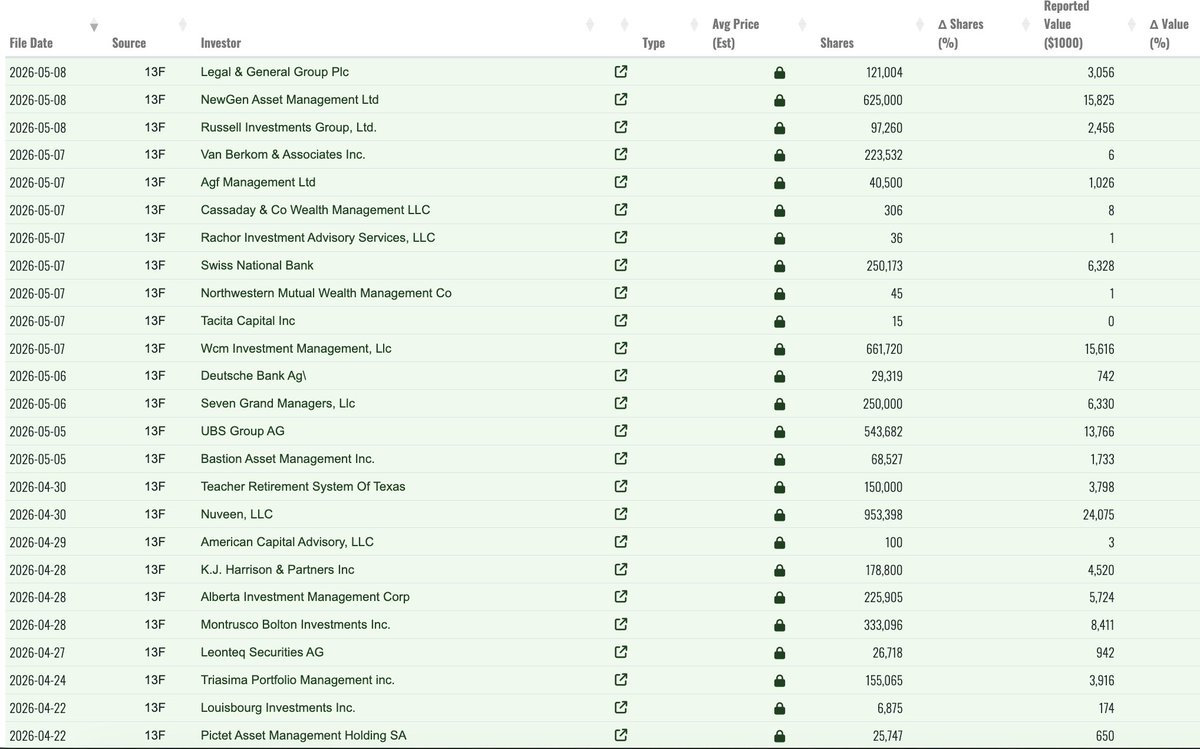
Task: Sort by File Date column header
Action: 31,43
